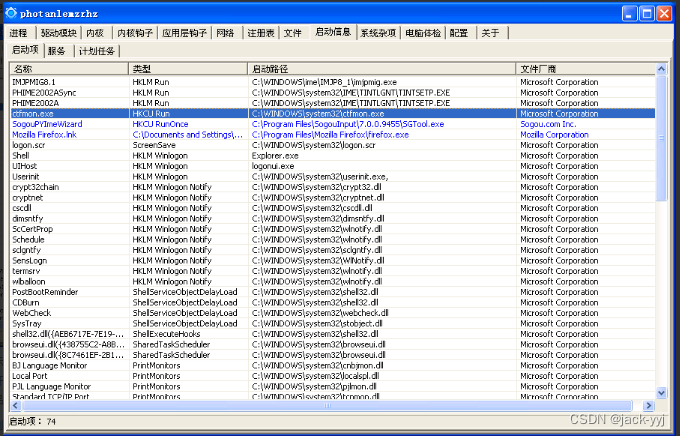Select the cryptnet row
The height and width of the screenshot is (436, 680).
click(x=333, y=197)
